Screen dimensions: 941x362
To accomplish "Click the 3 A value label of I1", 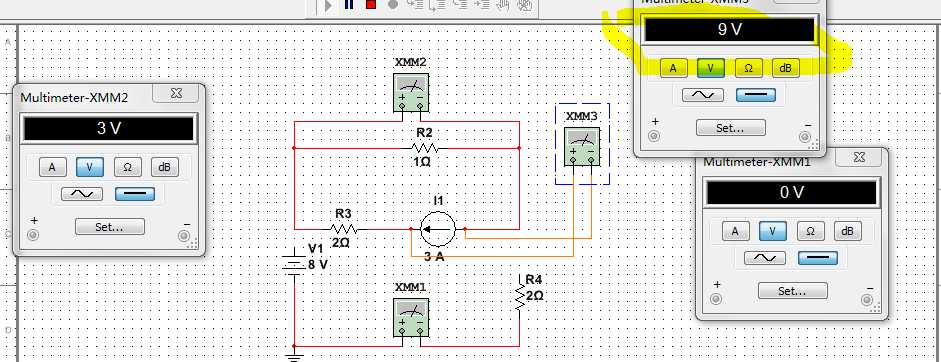I will coord(434,257).
